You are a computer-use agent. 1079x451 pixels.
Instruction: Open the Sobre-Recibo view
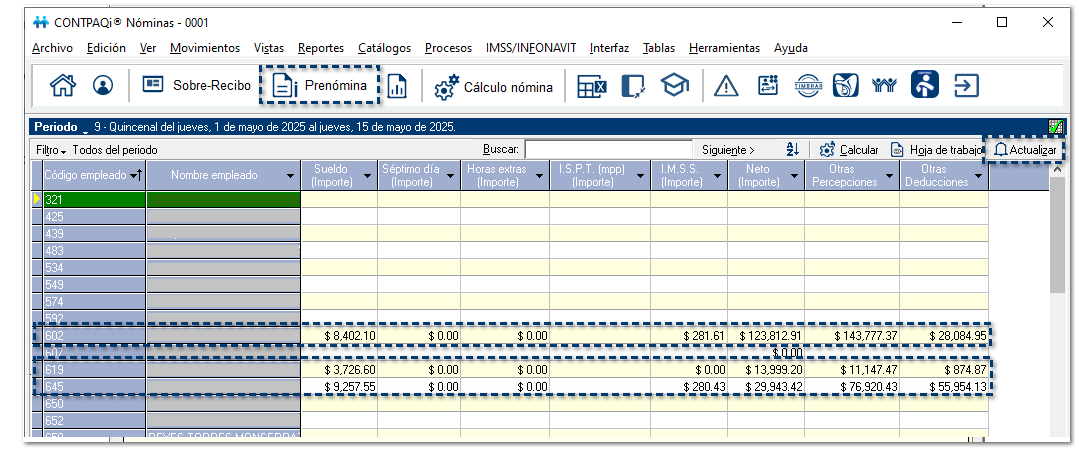pyautogui.click(x=196, y=86)
